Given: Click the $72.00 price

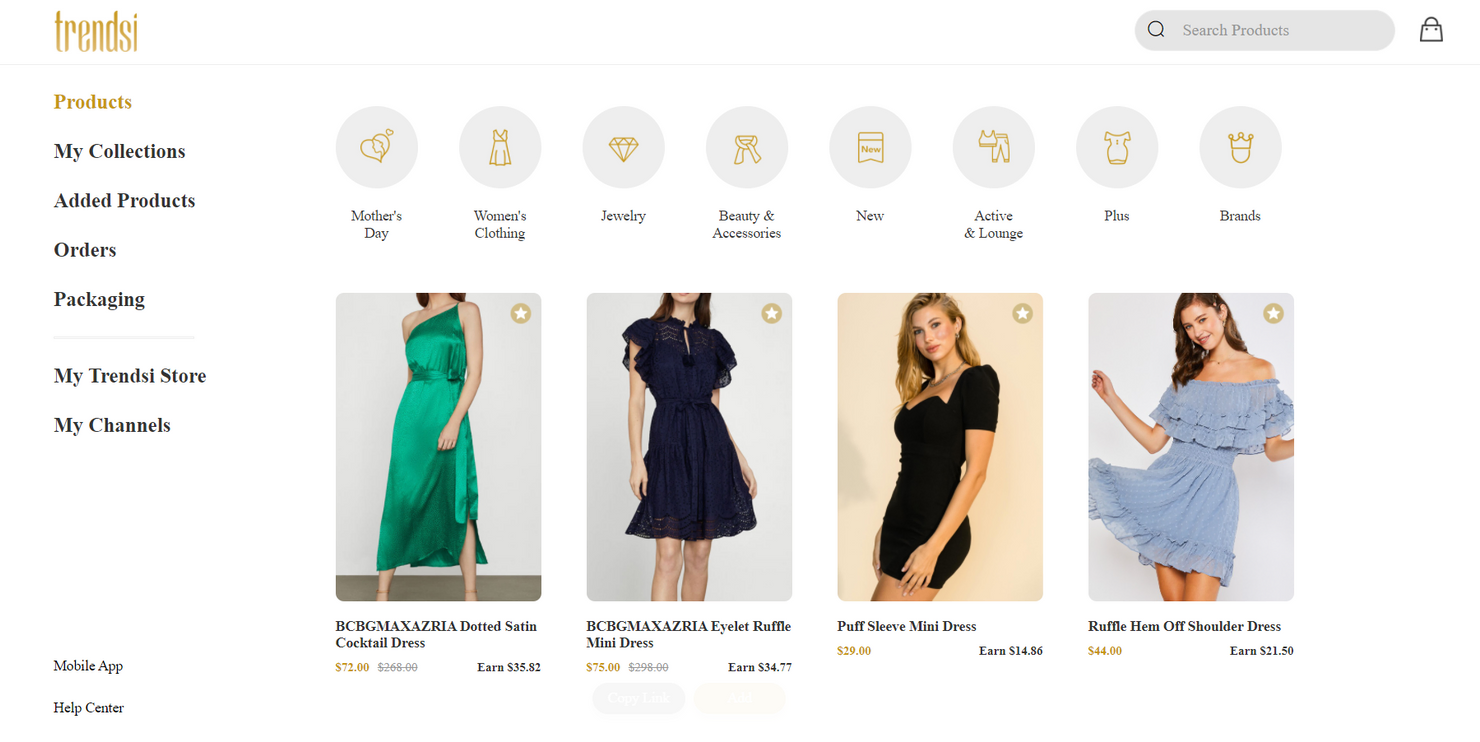Looking at the screenshot, I should 352,667.
